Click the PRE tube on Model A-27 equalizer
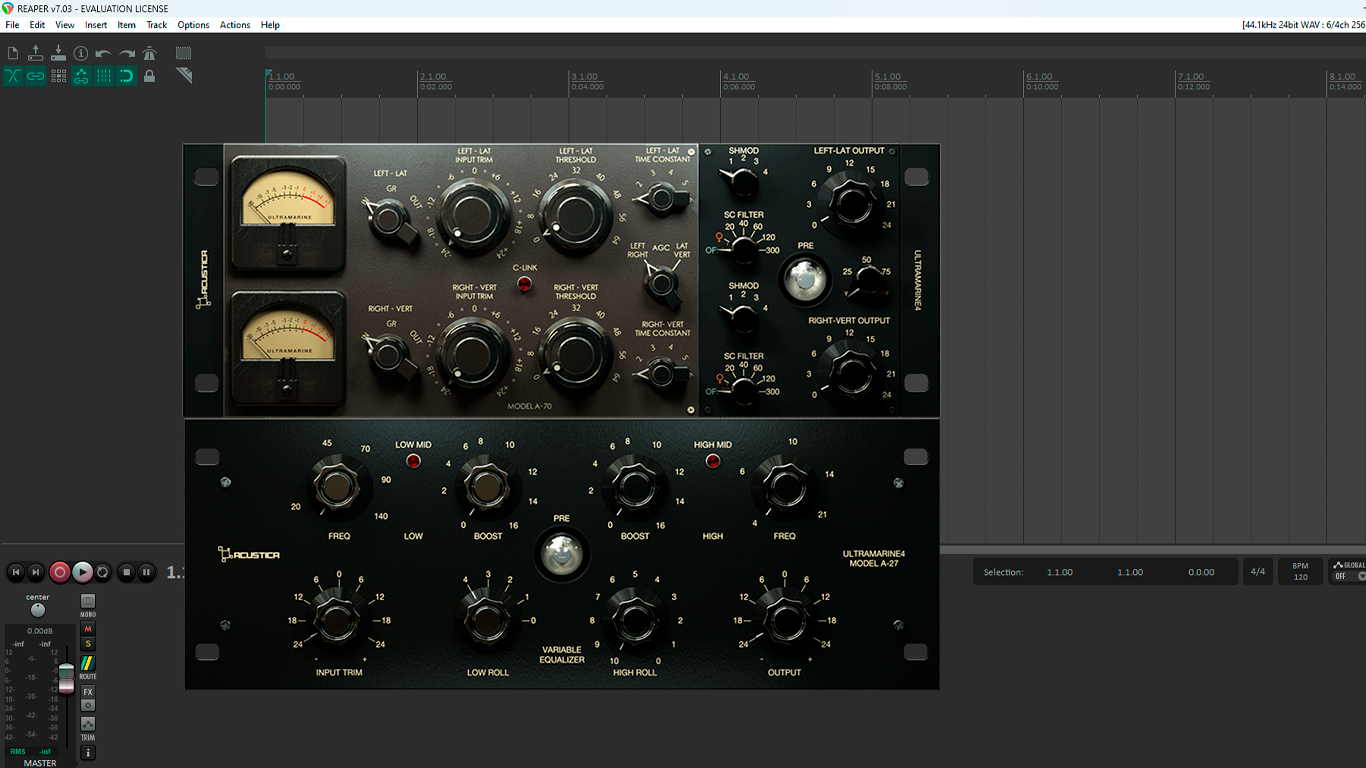 click(x=561, y=556)
